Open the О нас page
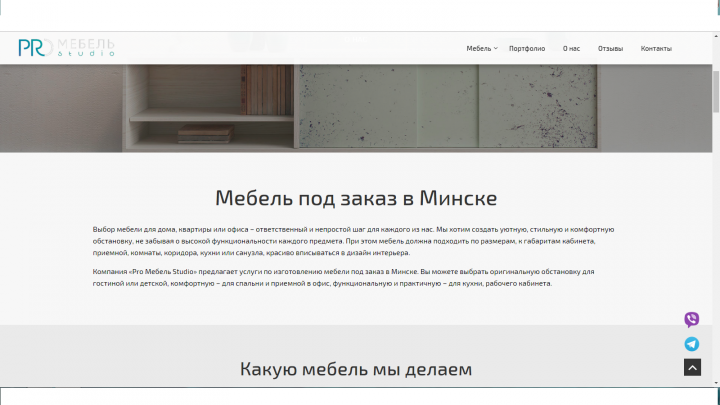This screenshot has height=405, width=720. [x=571, y=48]
